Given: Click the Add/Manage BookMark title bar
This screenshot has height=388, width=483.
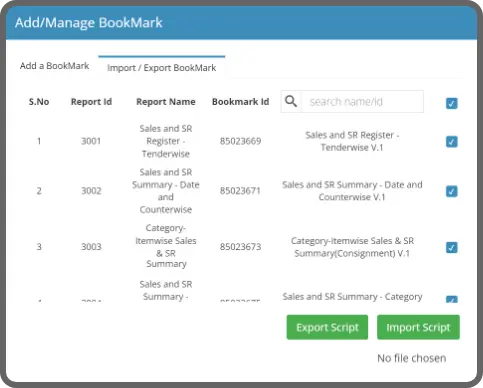Looking at the screenshot, I should 241,23.
